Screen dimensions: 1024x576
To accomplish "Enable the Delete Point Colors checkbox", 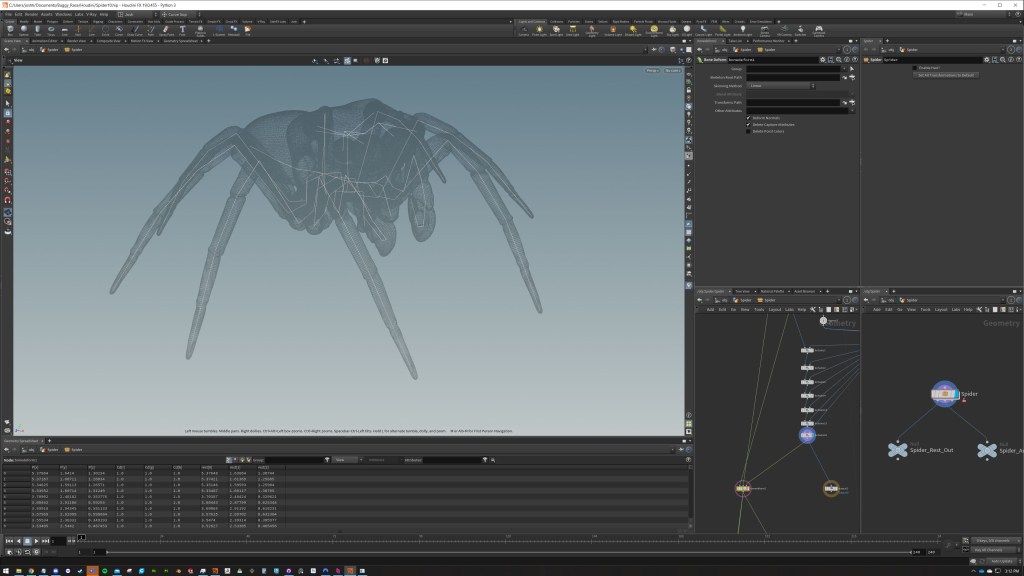I will click(x=748, y=131).
